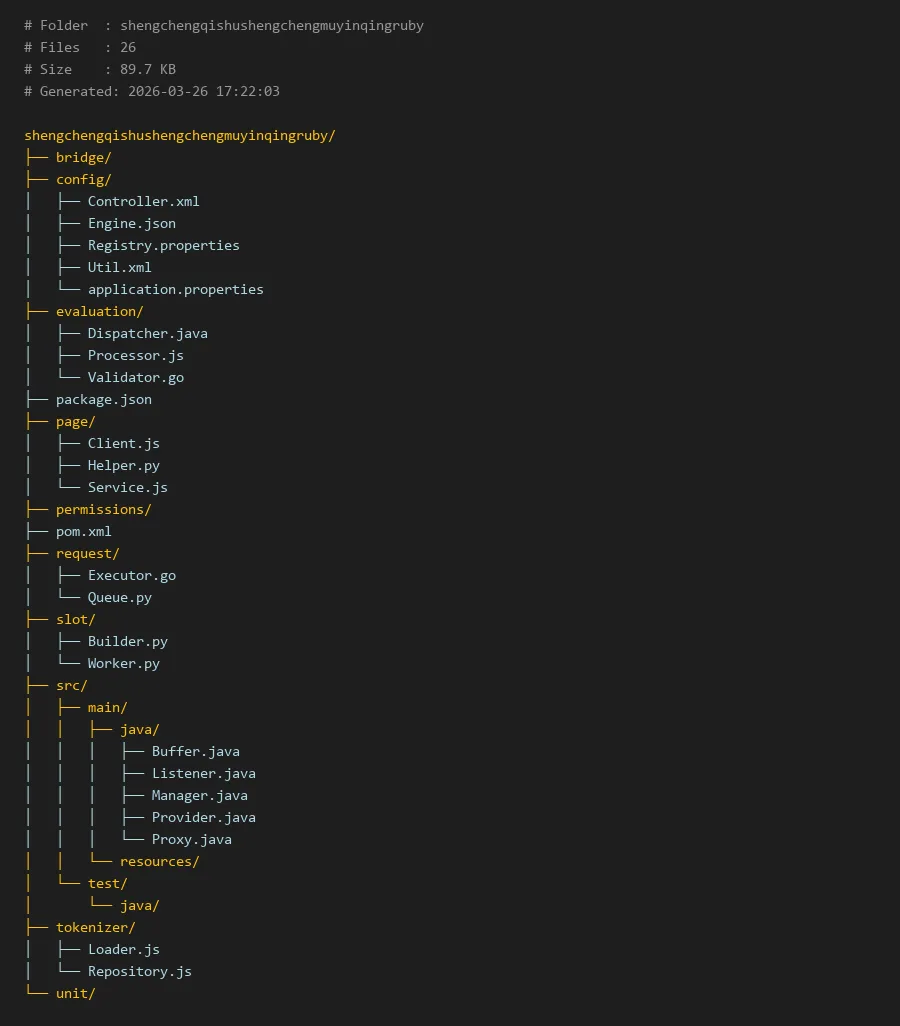Image resolution: width=900 pixels, height=1026 pixels.
Task: Select the Repository.js file
Action: pyautogui.click(x=139, y=971)
